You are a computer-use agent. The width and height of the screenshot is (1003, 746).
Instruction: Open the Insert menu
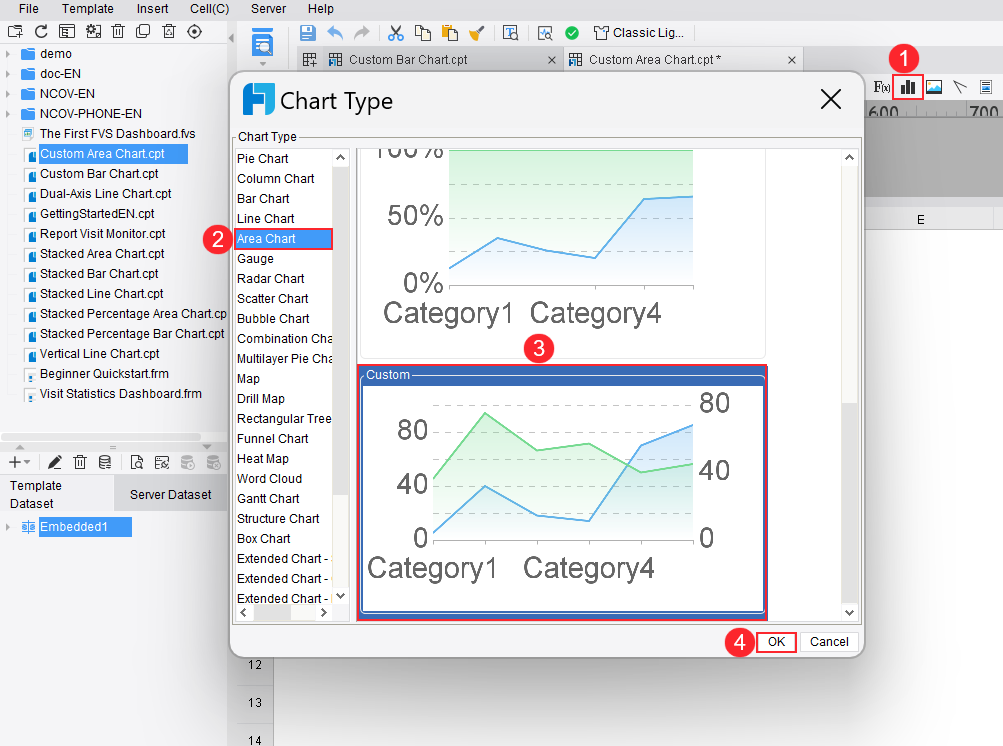coord(152,9)
